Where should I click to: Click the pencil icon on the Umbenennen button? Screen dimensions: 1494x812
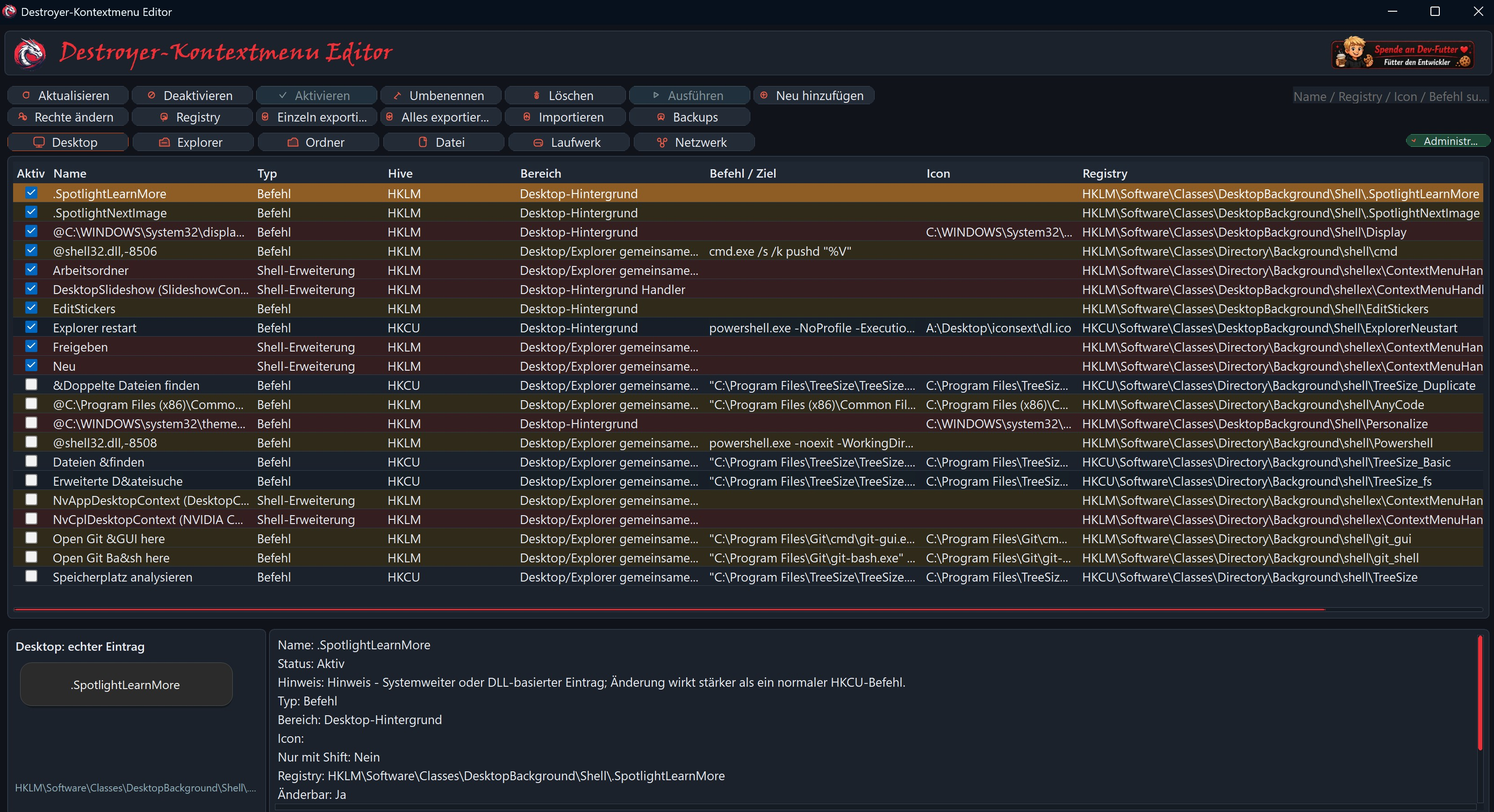pyautogui.click(x=397, y=95)
